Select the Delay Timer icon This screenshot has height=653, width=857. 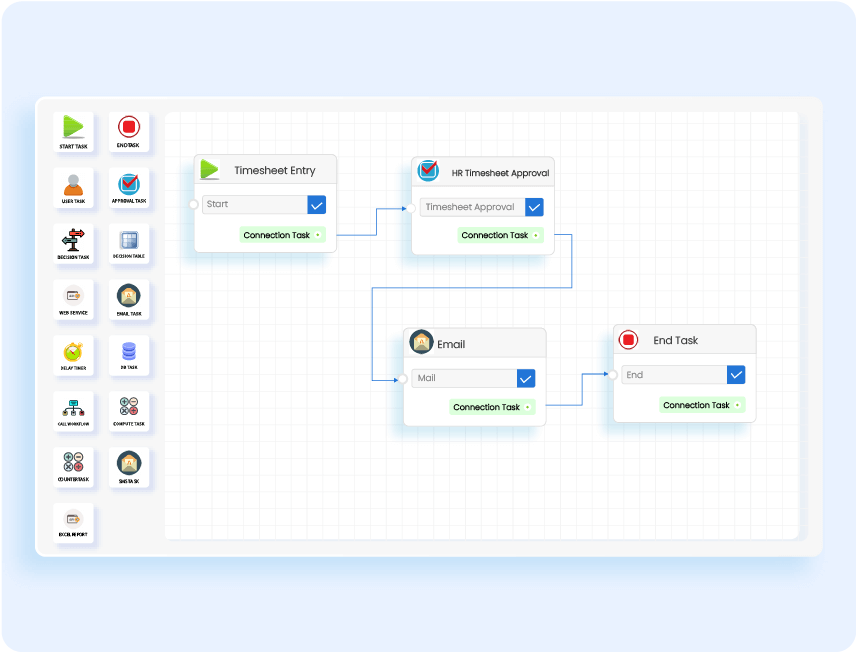click(73, 352)
